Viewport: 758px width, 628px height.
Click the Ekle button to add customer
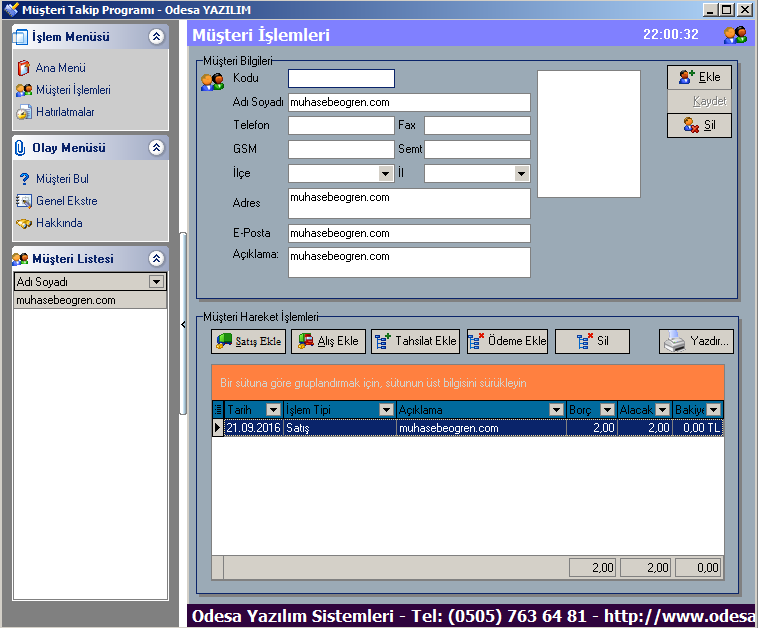pyautogui.click(x=699, y=77)
